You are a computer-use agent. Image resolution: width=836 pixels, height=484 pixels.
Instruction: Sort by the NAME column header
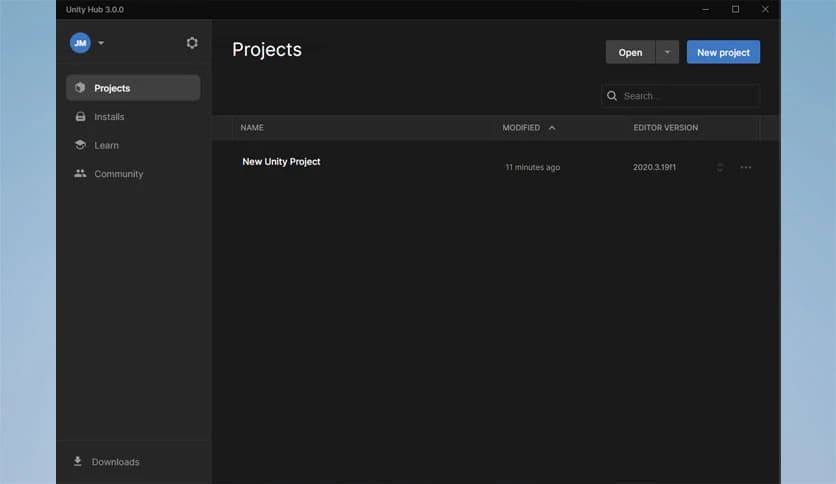pyautogui.click(x=252, y=128)
